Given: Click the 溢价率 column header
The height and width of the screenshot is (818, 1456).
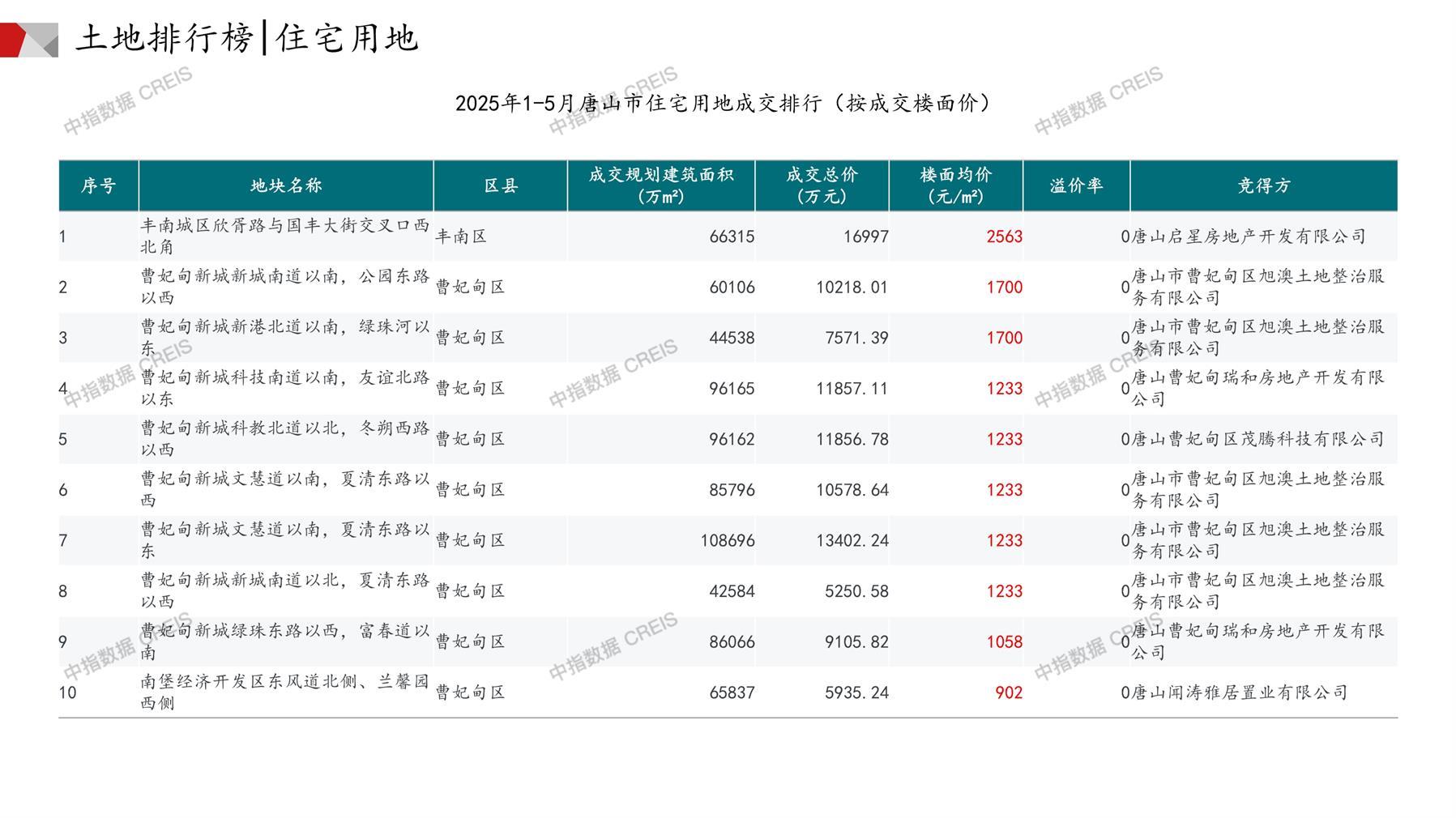Looking at the screenshot, I should click(1076, 185).
